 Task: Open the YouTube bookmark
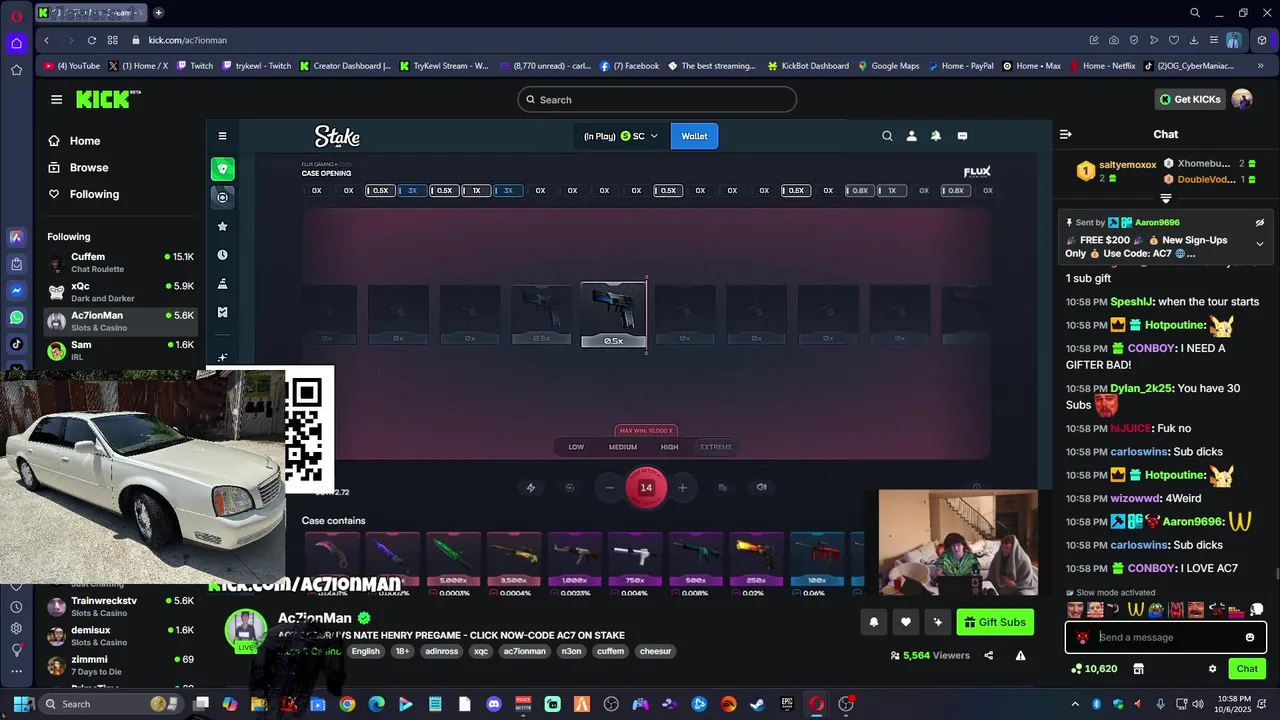[x=72, y=66]
